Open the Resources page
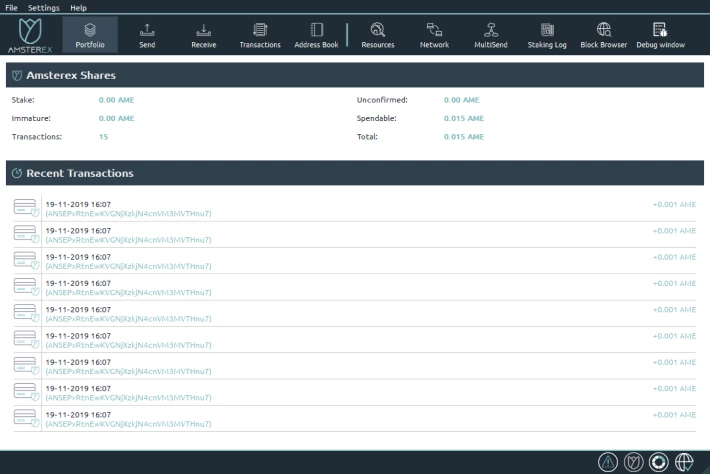710x474 pixels. (378, 35)
